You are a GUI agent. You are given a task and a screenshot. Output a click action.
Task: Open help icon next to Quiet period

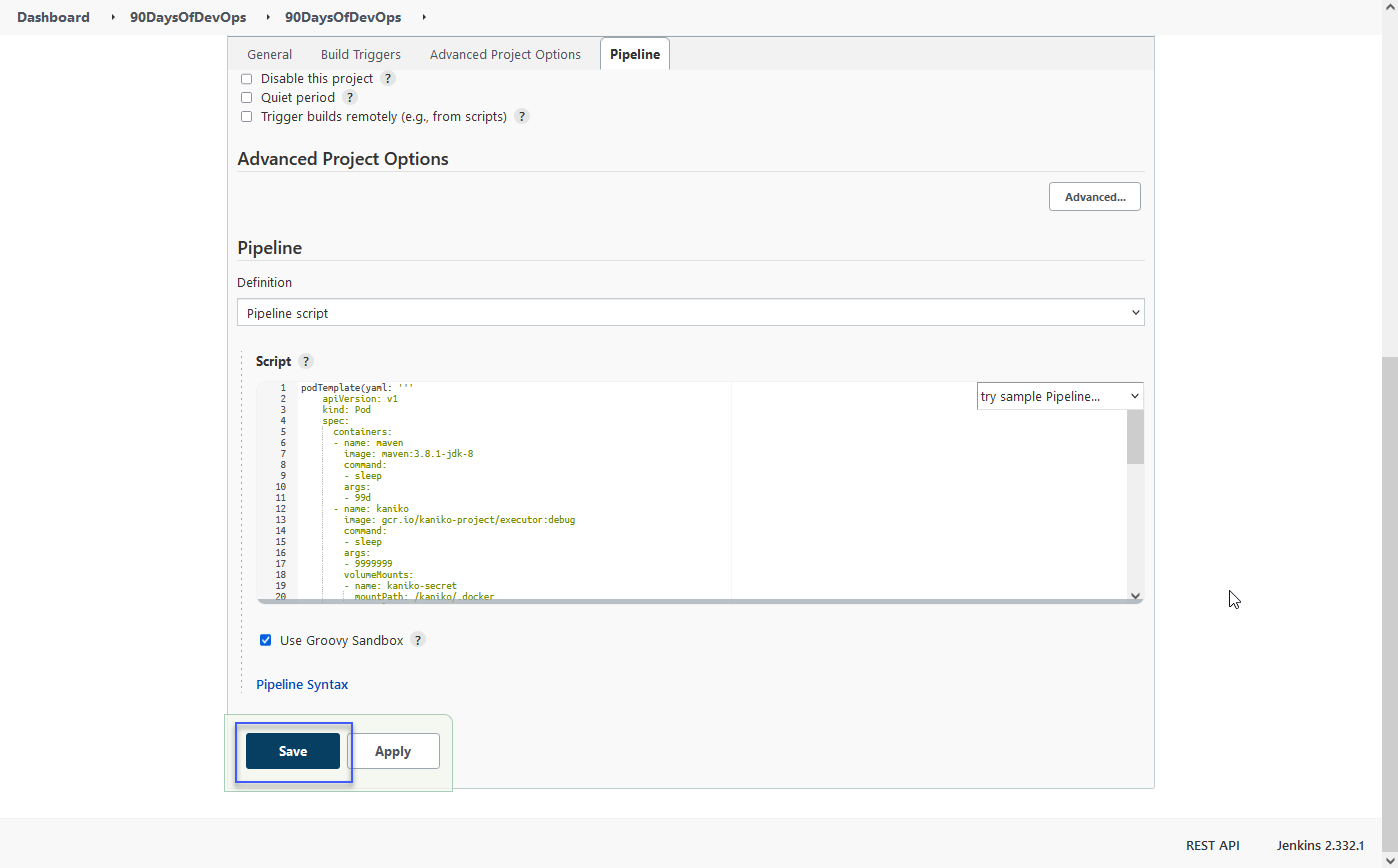(x=350, y=98)
